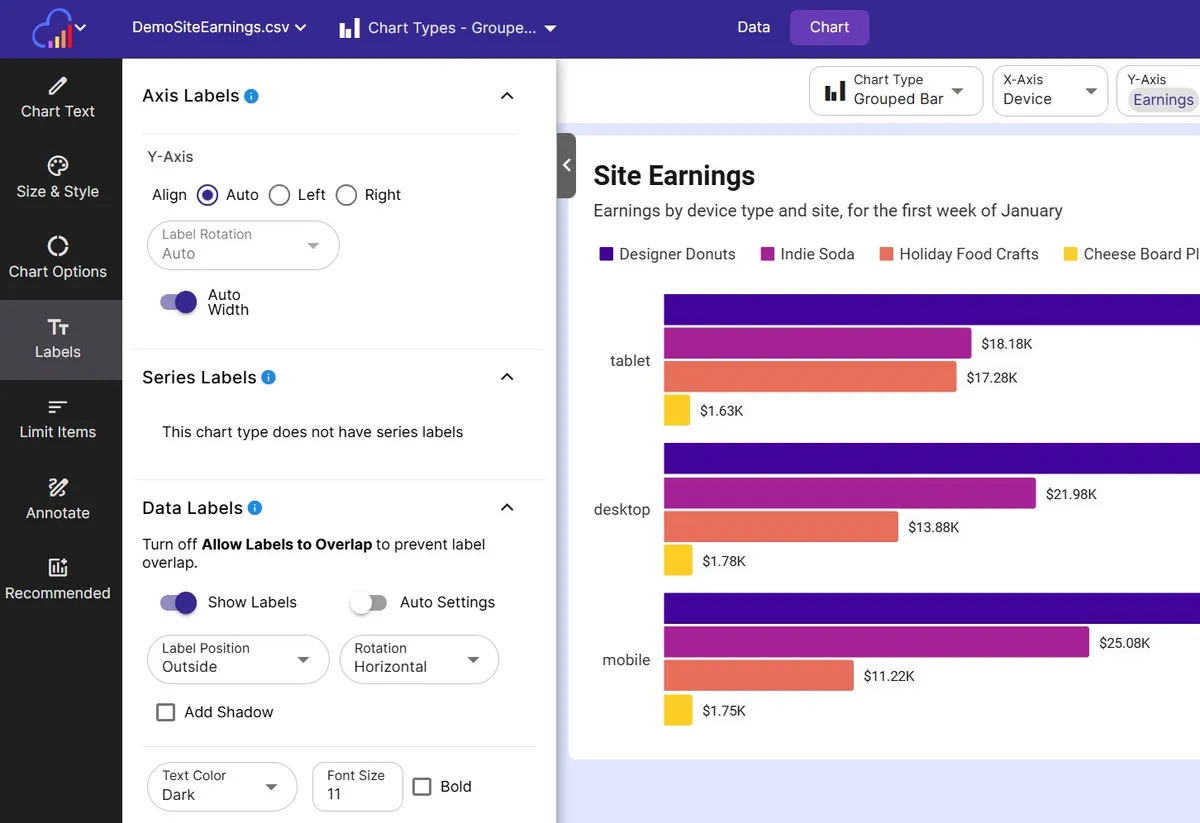
Task: Collapse the Axis Labels section
Action: click(x=507, y=96)
